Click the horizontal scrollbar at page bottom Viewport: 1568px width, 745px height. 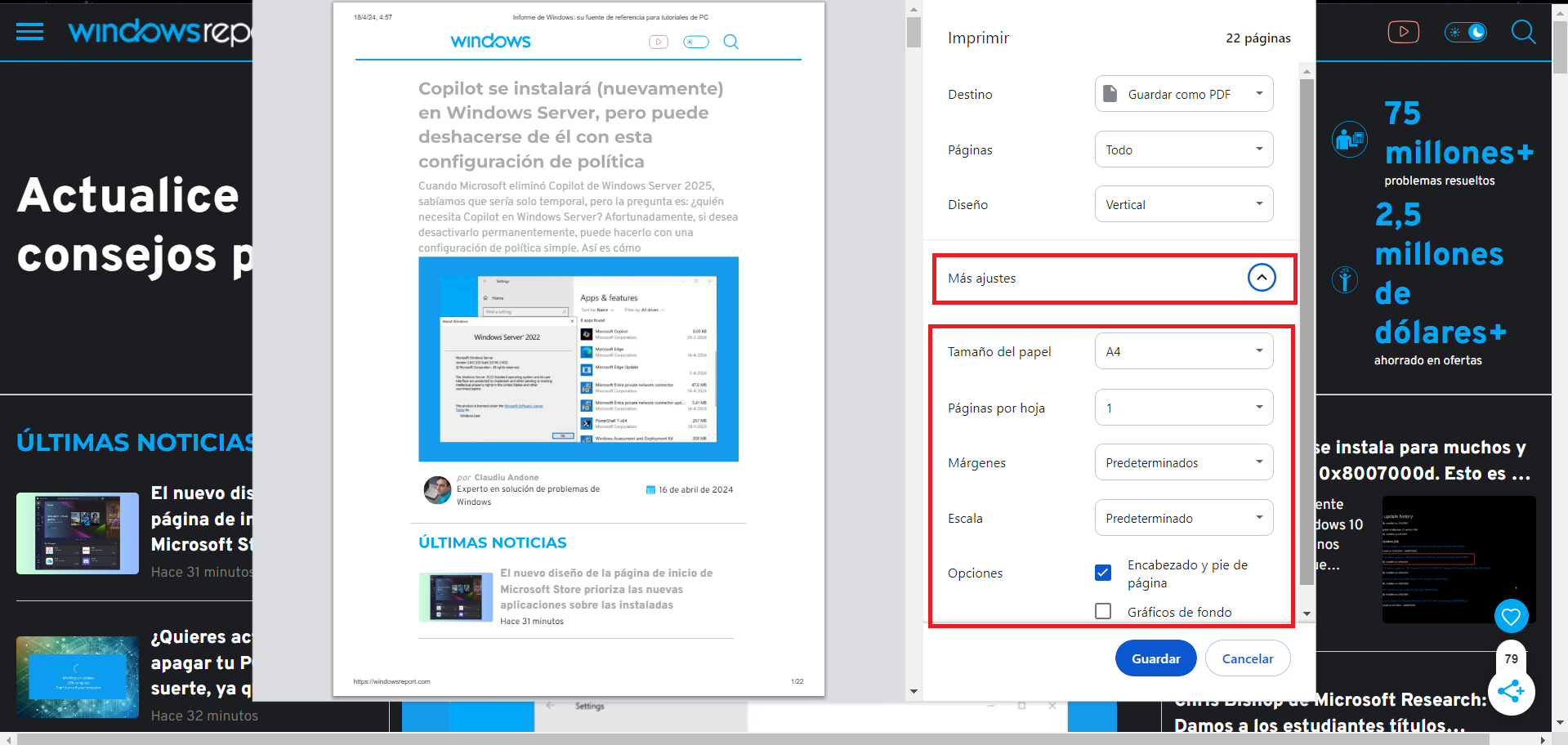point(752,739)
